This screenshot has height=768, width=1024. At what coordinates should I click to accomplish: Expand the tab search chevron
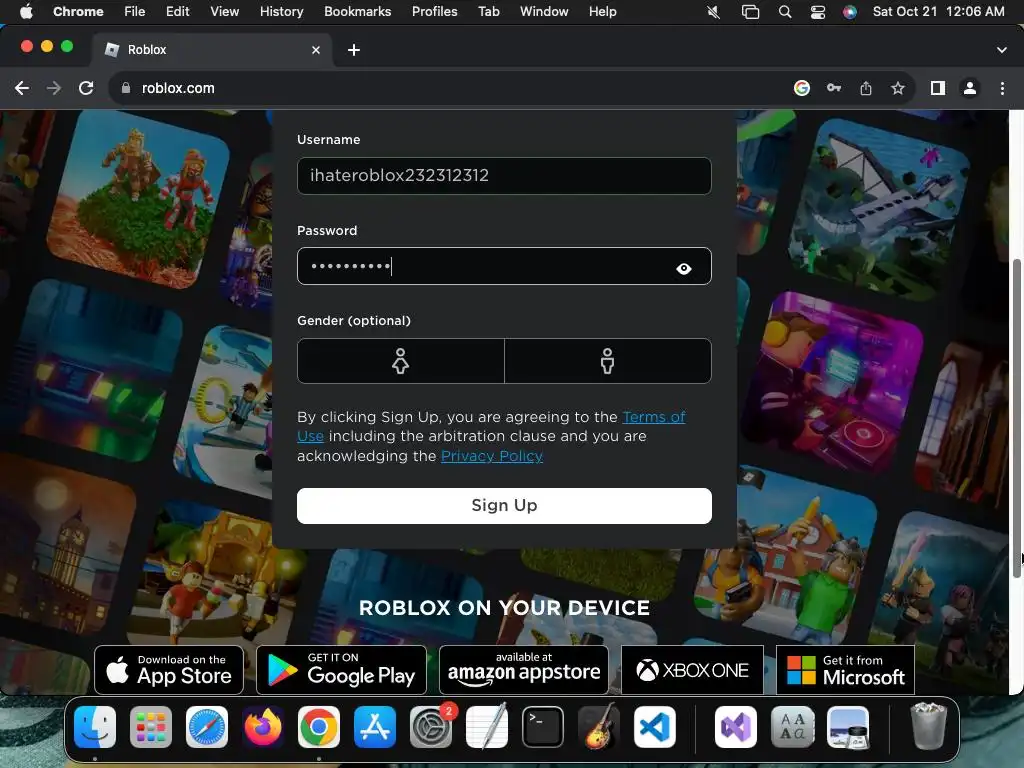pyautogui.click(x=1001, y=50)
